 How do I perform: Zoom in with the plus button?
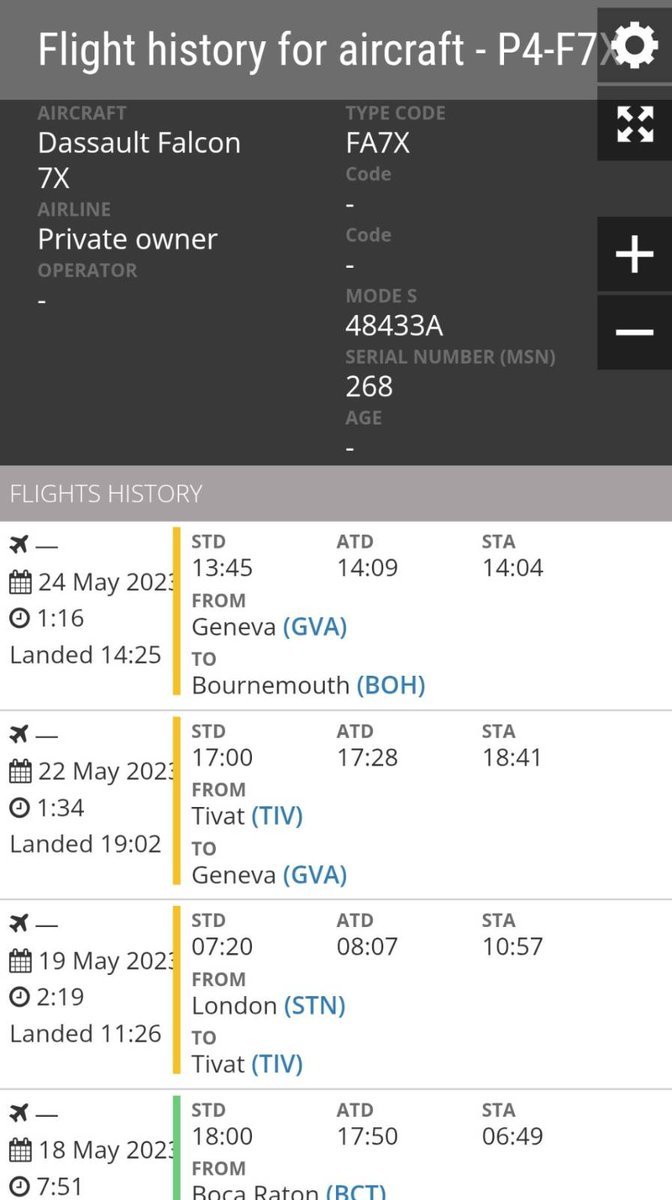pos(634,255)
